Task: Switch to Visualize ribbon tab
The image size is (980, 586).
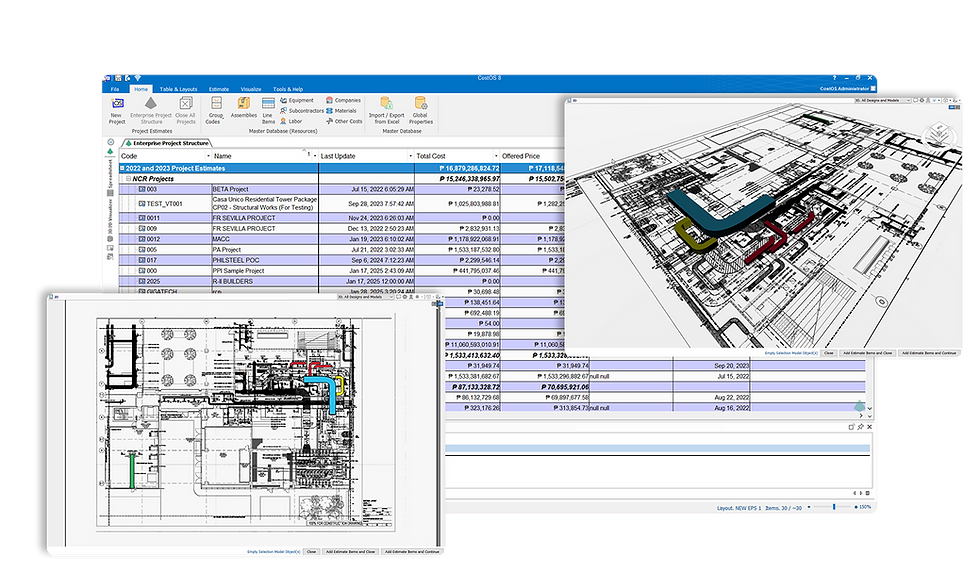Action: click(x=251, y=89)
